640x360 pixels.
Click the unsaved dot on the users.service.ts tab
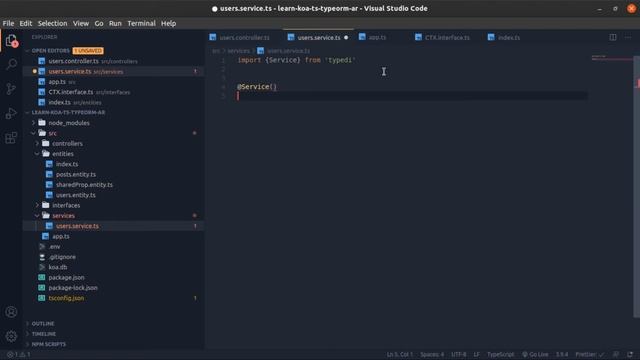[346, 38]
